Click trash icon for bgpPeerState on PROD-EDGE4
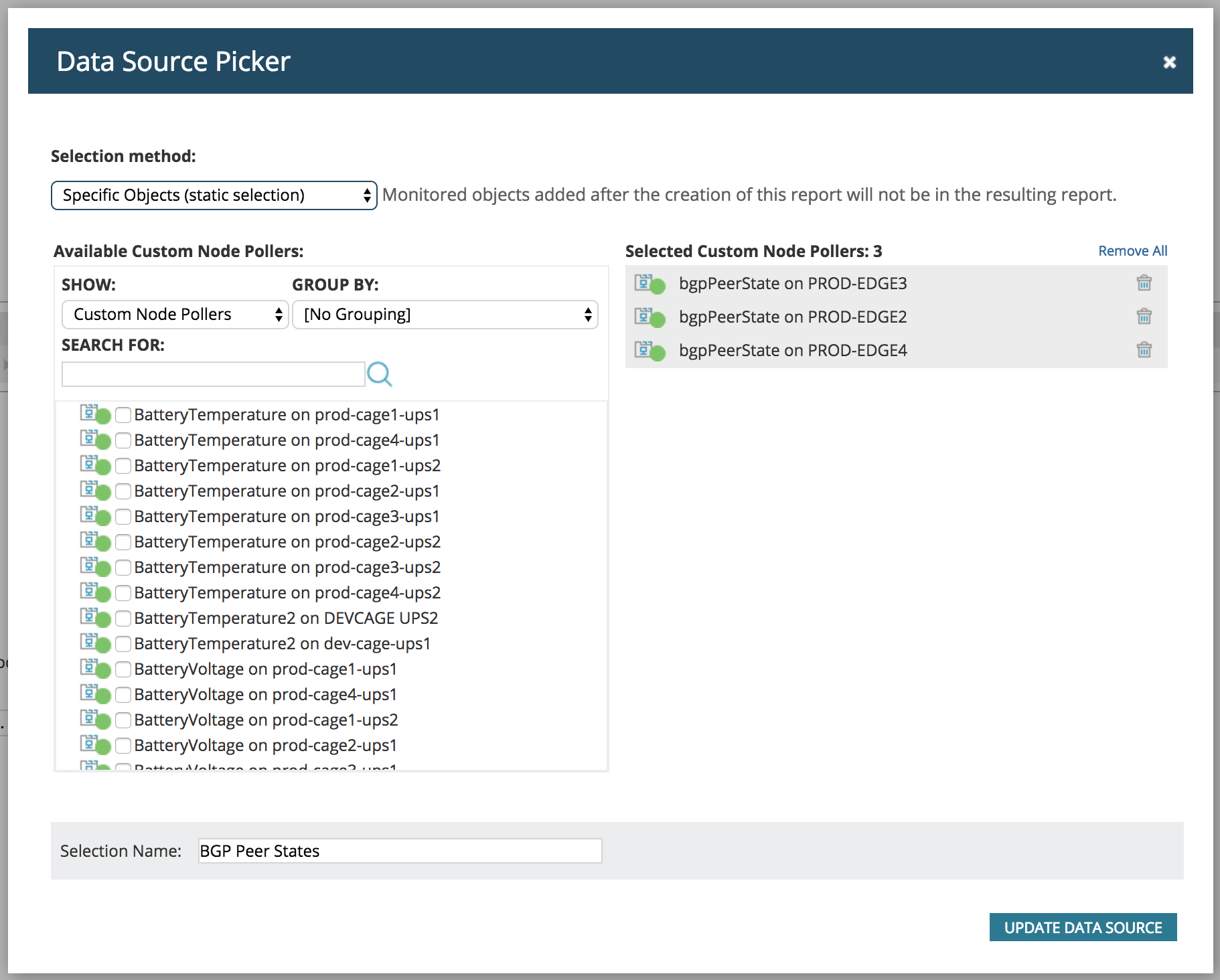 click(x=1144, y=350)
